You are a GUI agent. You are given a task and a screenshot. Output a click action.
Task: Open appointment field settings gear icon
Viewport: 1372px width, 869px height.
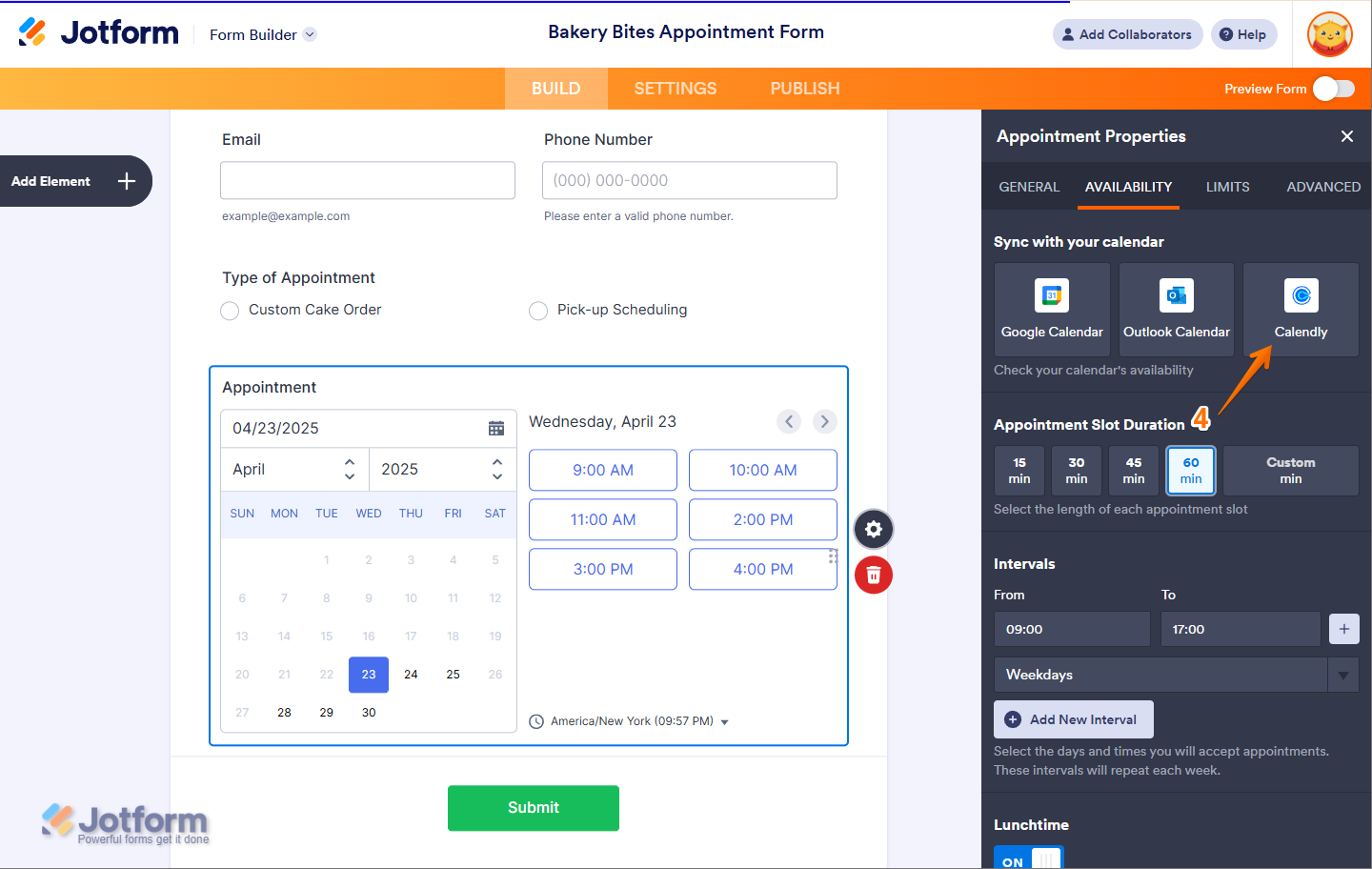874,530
